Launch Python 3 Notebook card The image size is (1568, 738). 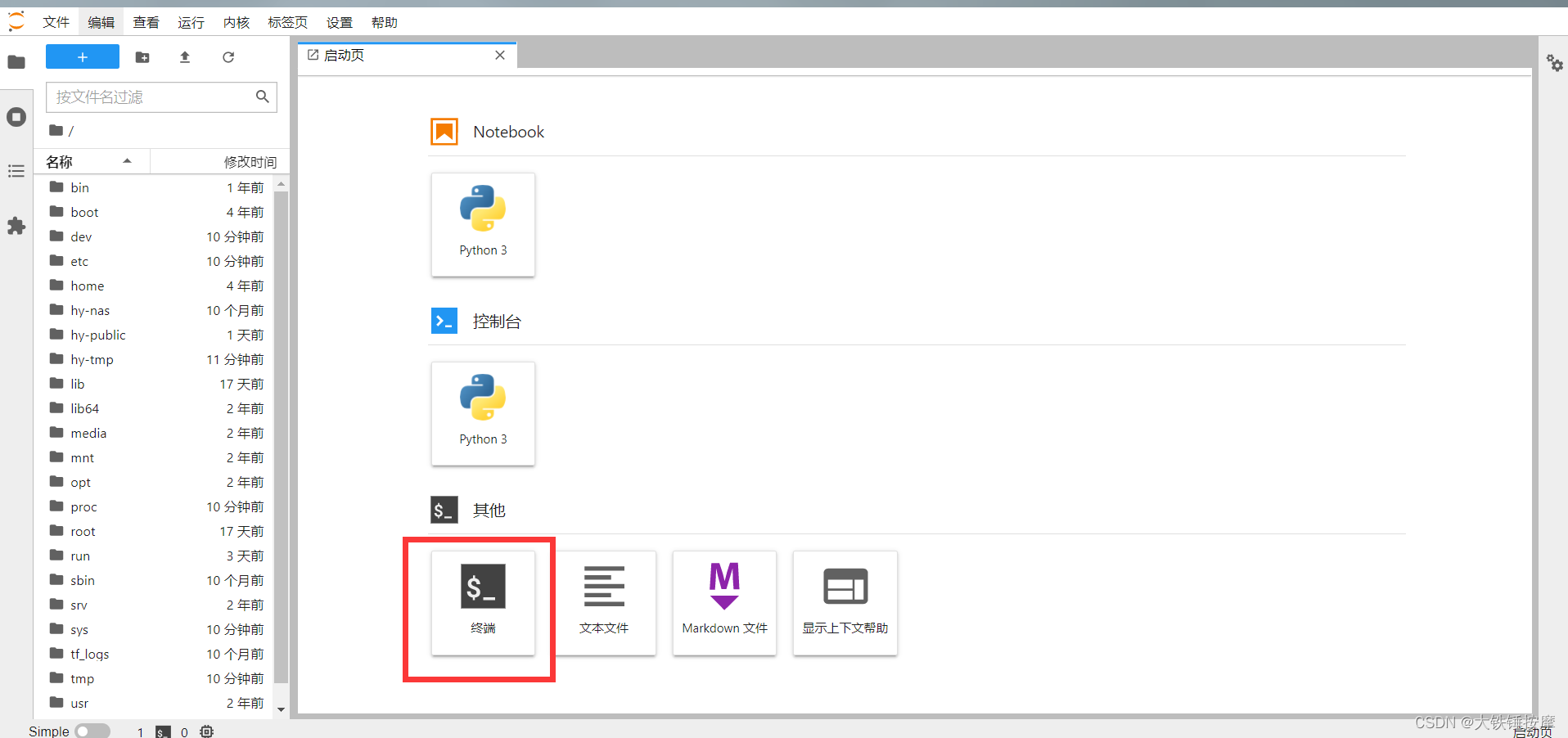(x=483, y=224)
